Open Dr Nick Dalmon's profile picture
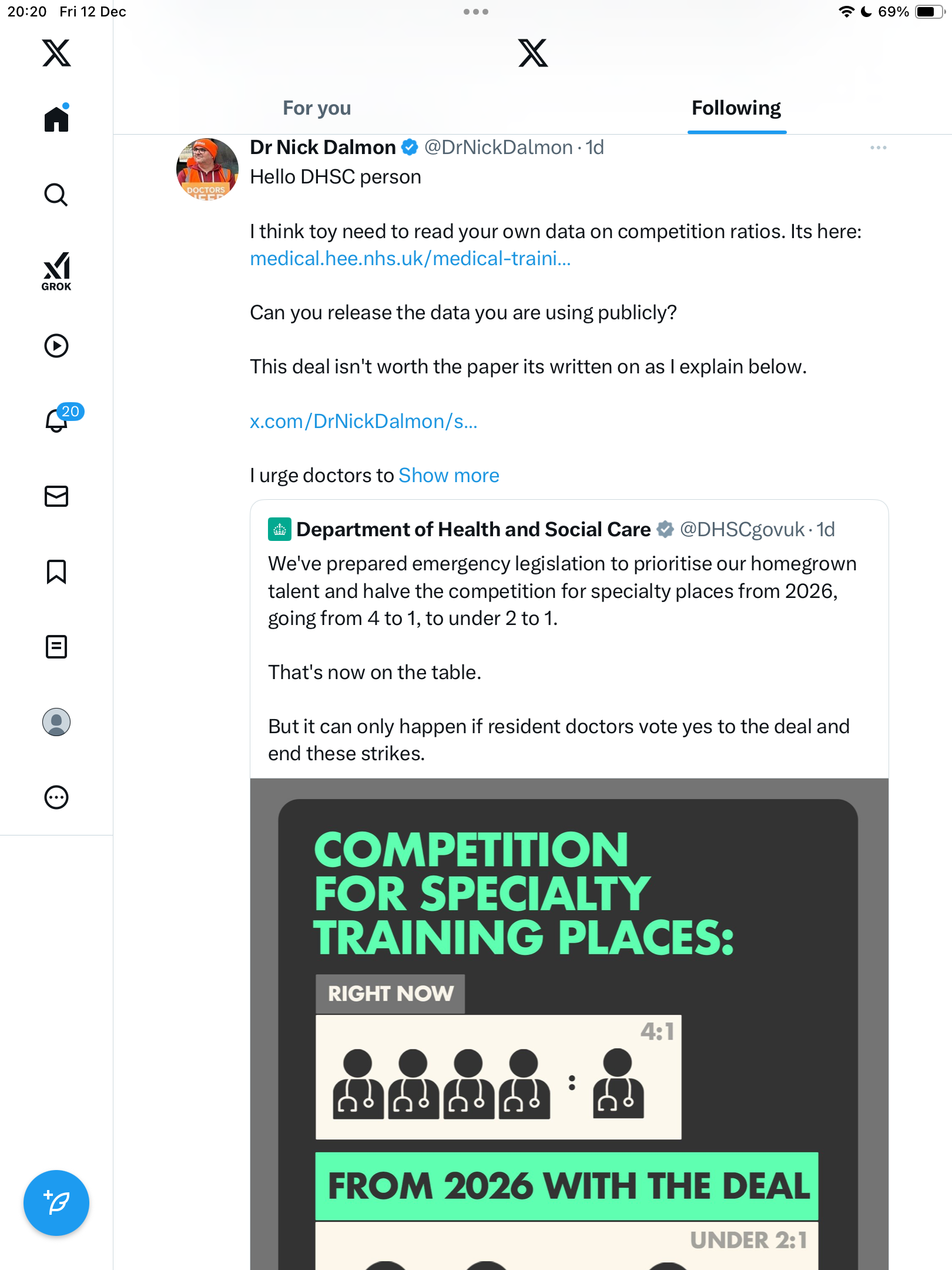This screenshot has width=952, height=1270. click(x=207, y=169)
